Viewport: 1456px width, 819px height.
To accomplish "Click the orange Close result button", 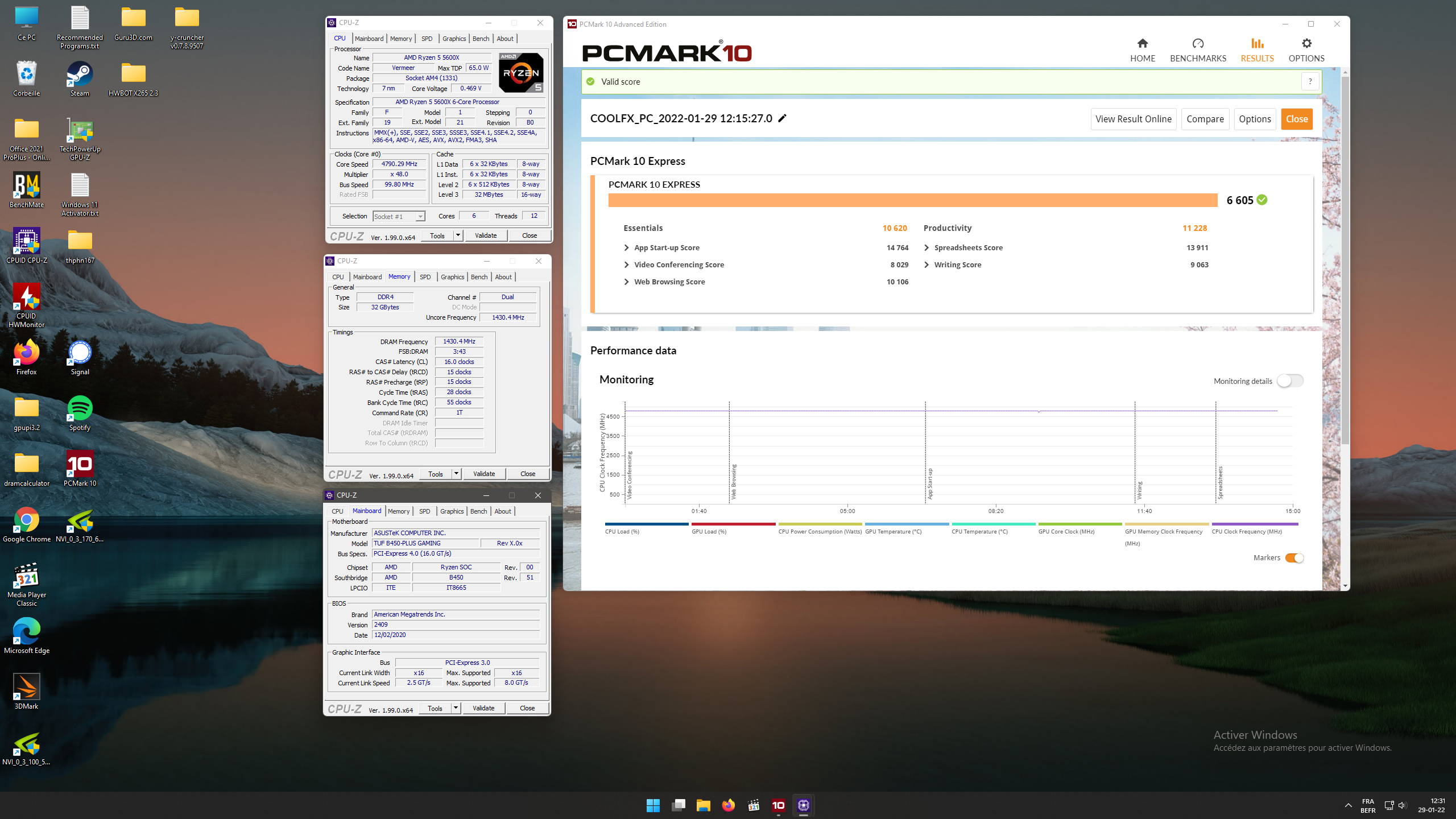I will click(1297, 119).
